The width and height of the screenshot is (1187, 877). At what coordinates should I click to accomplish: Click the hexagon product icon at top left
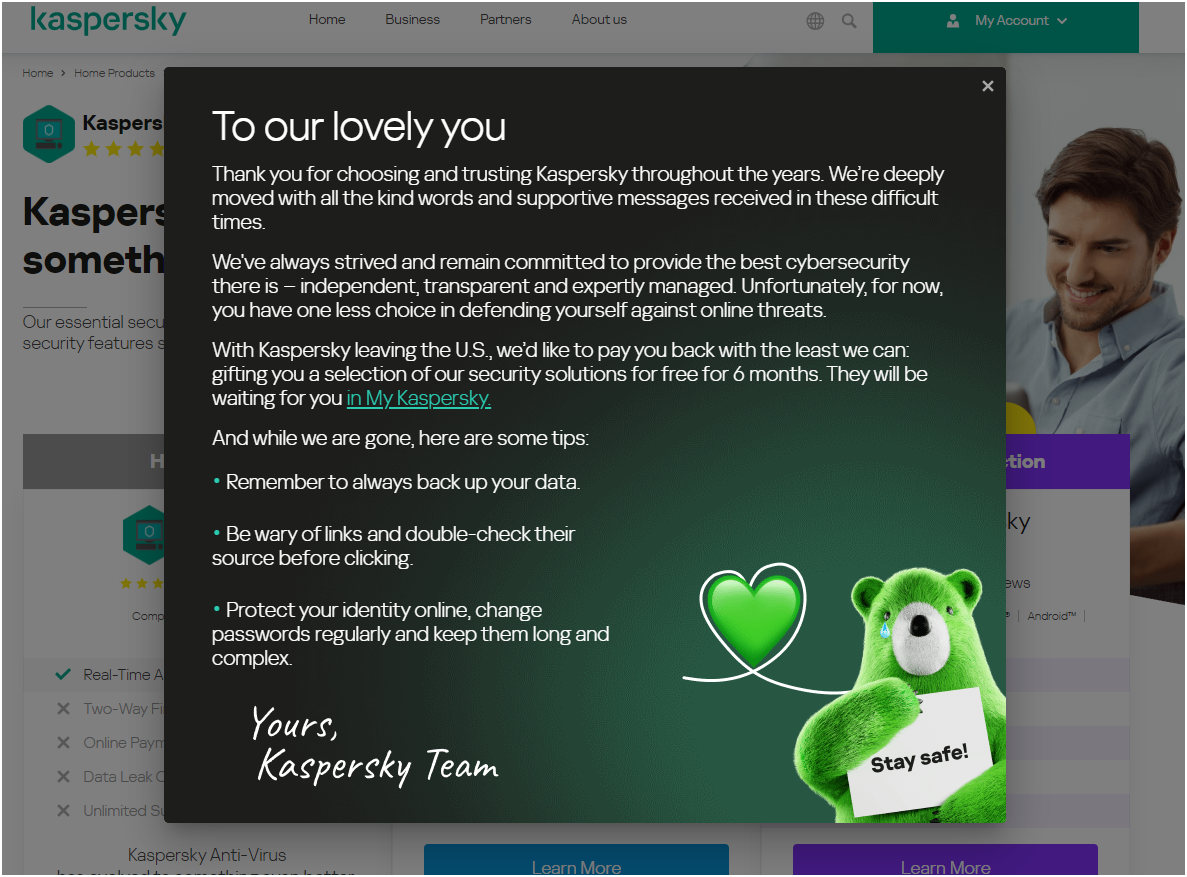pos(49,133)
